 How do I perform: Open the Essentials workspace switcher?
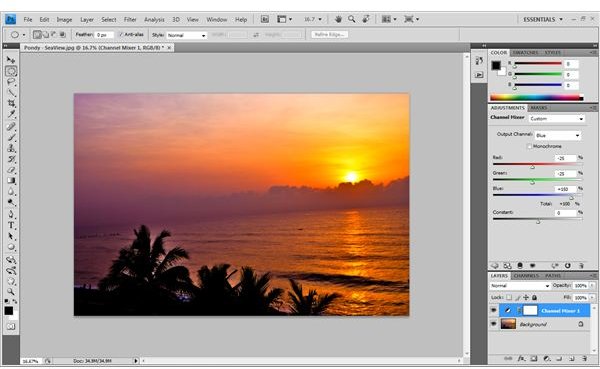(543, 19)
